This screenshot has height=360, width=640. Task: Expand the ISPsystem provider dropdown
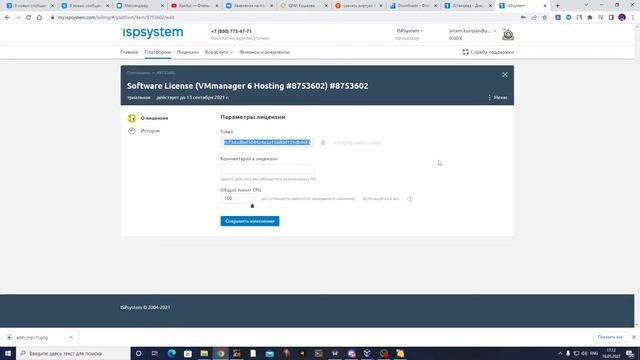pos(409,31)
